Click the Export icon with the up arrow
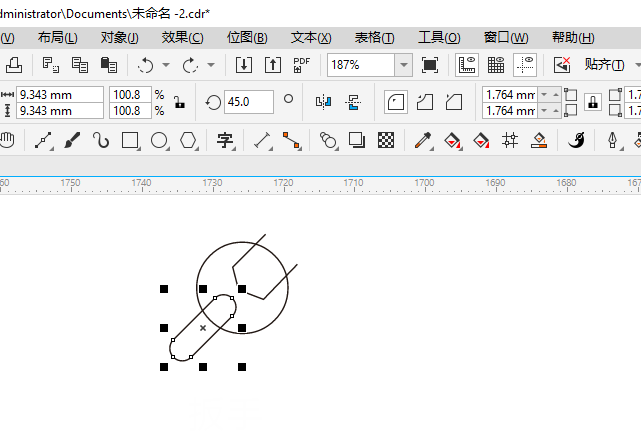This screenshot has width=641, height=437. [x=273, y=65]
